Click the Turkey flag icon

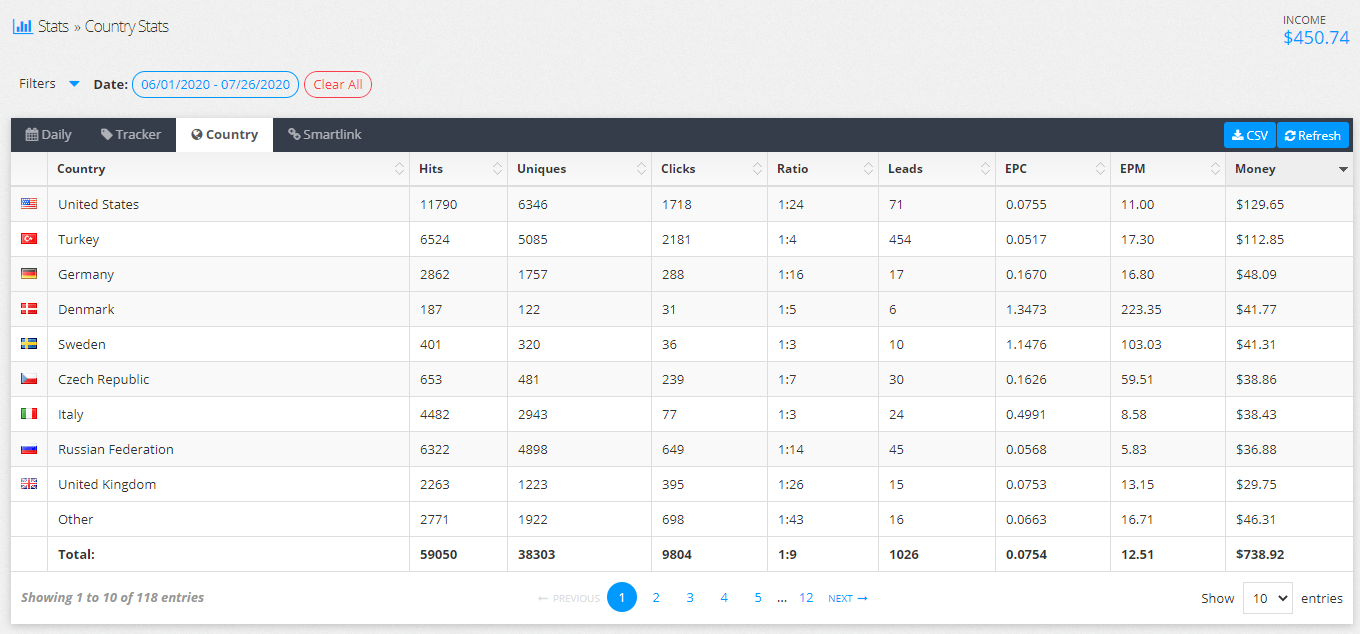click(29, 239)
